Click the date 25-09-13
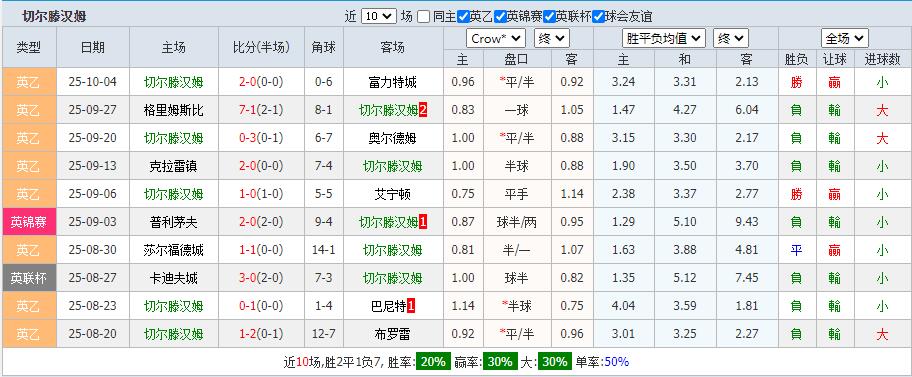Image resolution: width=912 pixels, height=377 pixels. pos(92,166)
